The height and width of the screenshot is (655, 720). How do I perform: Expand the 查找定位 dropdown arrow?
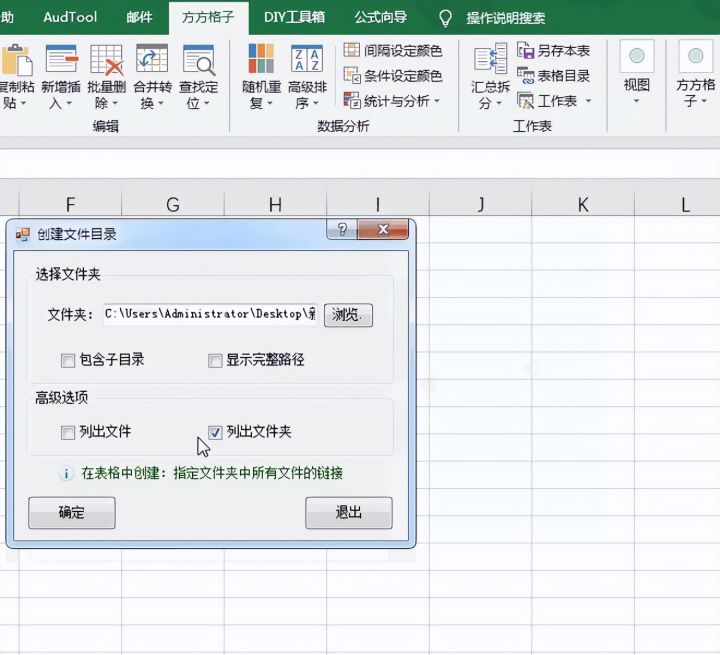(207, 104)
